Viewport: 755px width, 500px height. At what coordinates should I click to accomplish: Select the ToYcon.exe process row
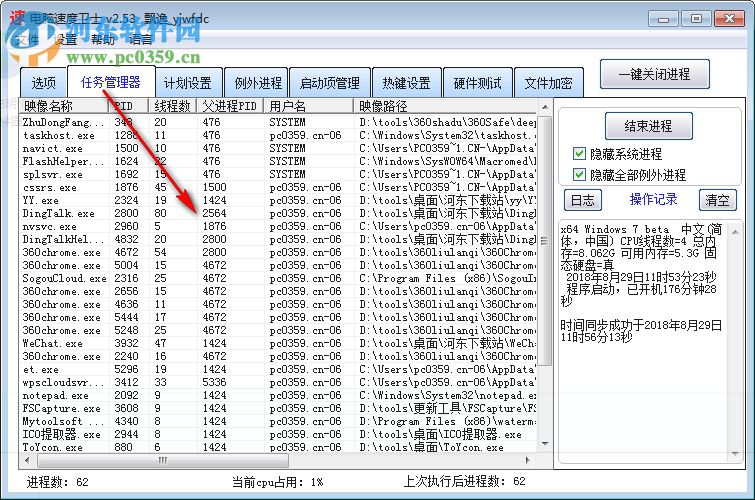(278, 447)
